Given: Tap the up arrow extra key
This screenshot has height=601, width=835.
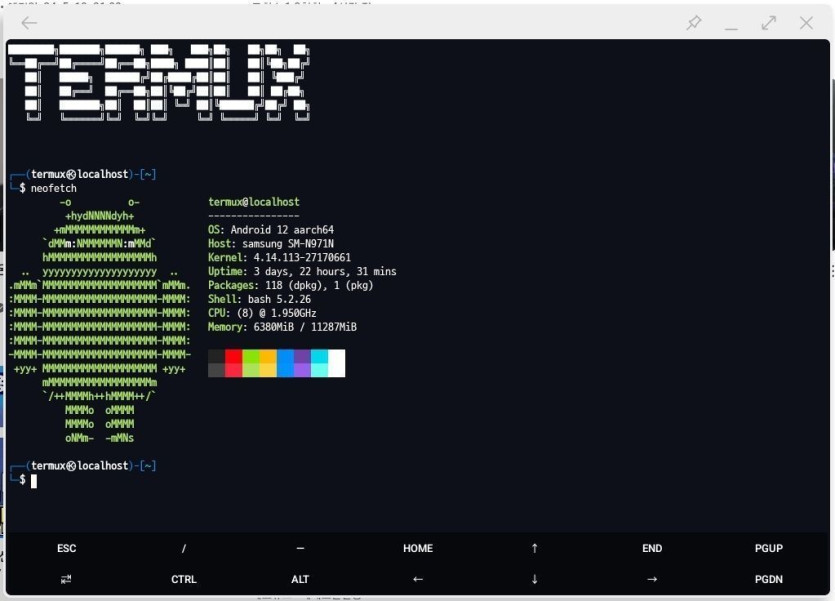Looking at the screenshot, I should tap(535, 548).
